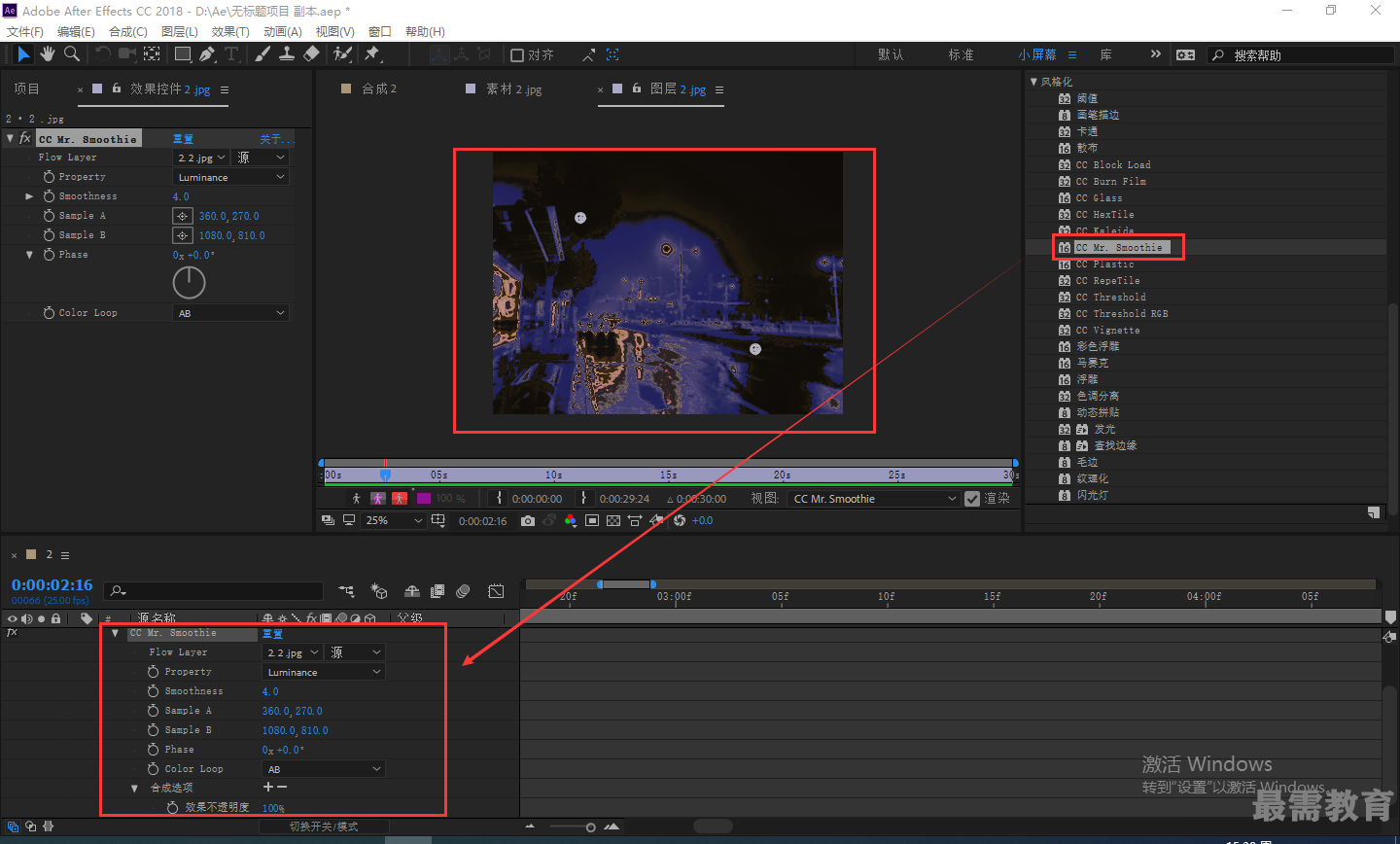Toggle 效果不透明度 stopwatch in timeline

[x=172, y=808]
